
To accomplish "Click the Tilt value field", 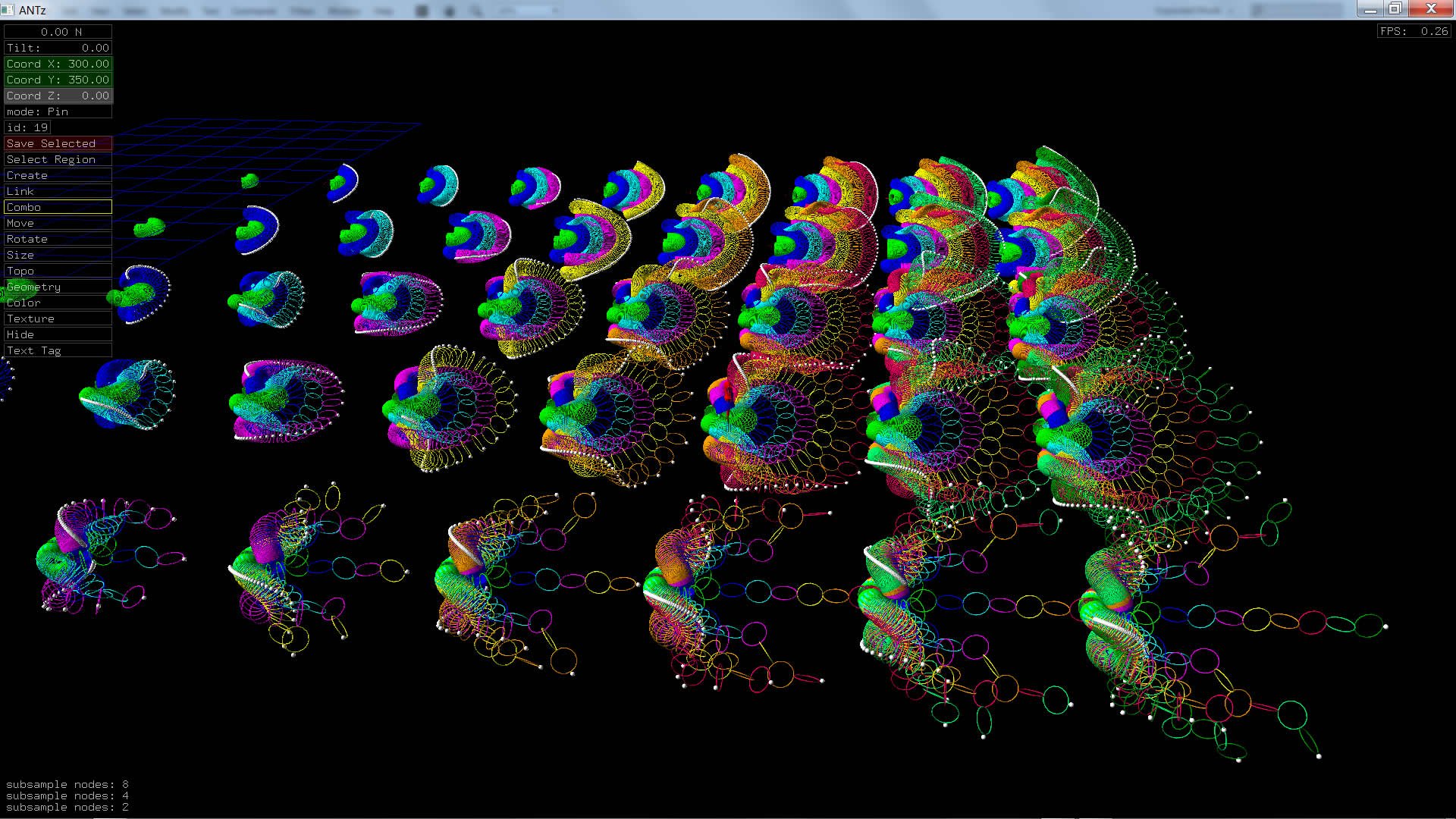I will click(x=58, y=48).
